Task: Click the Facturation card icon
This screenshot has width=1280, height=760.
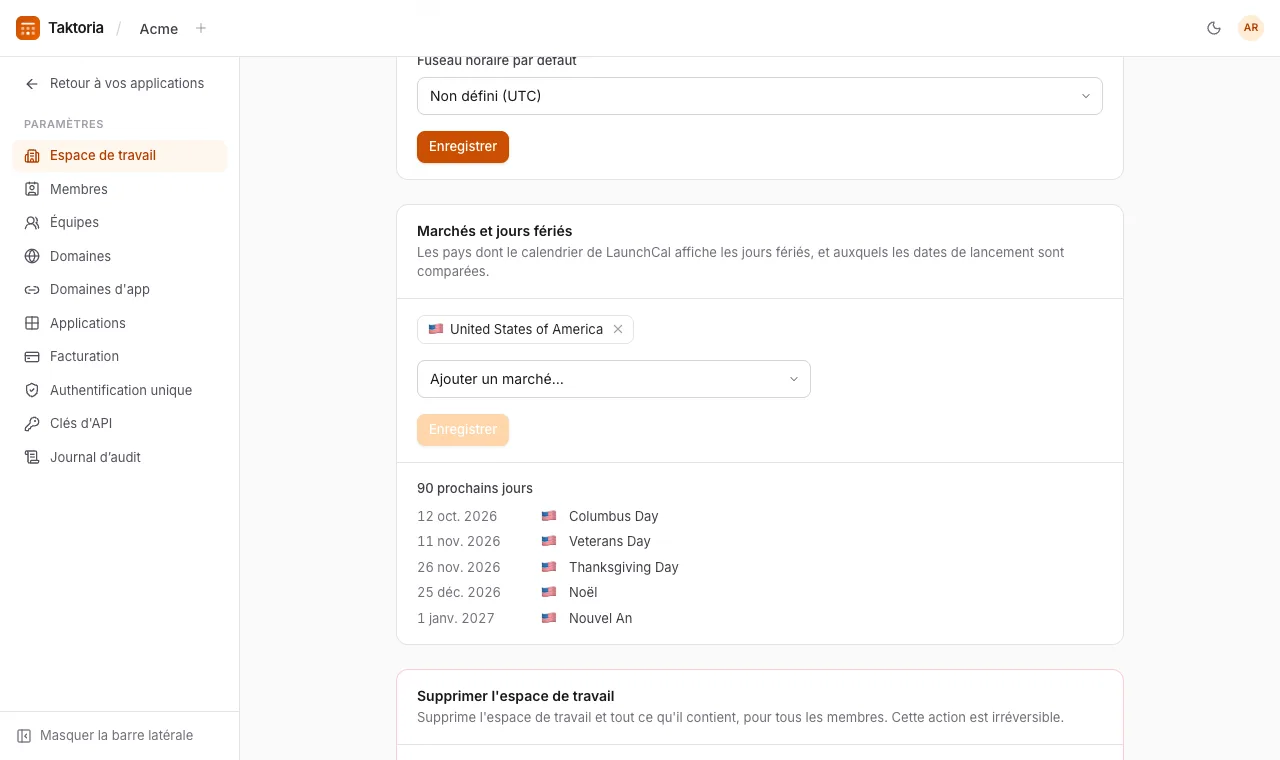Action: point(32,356)
